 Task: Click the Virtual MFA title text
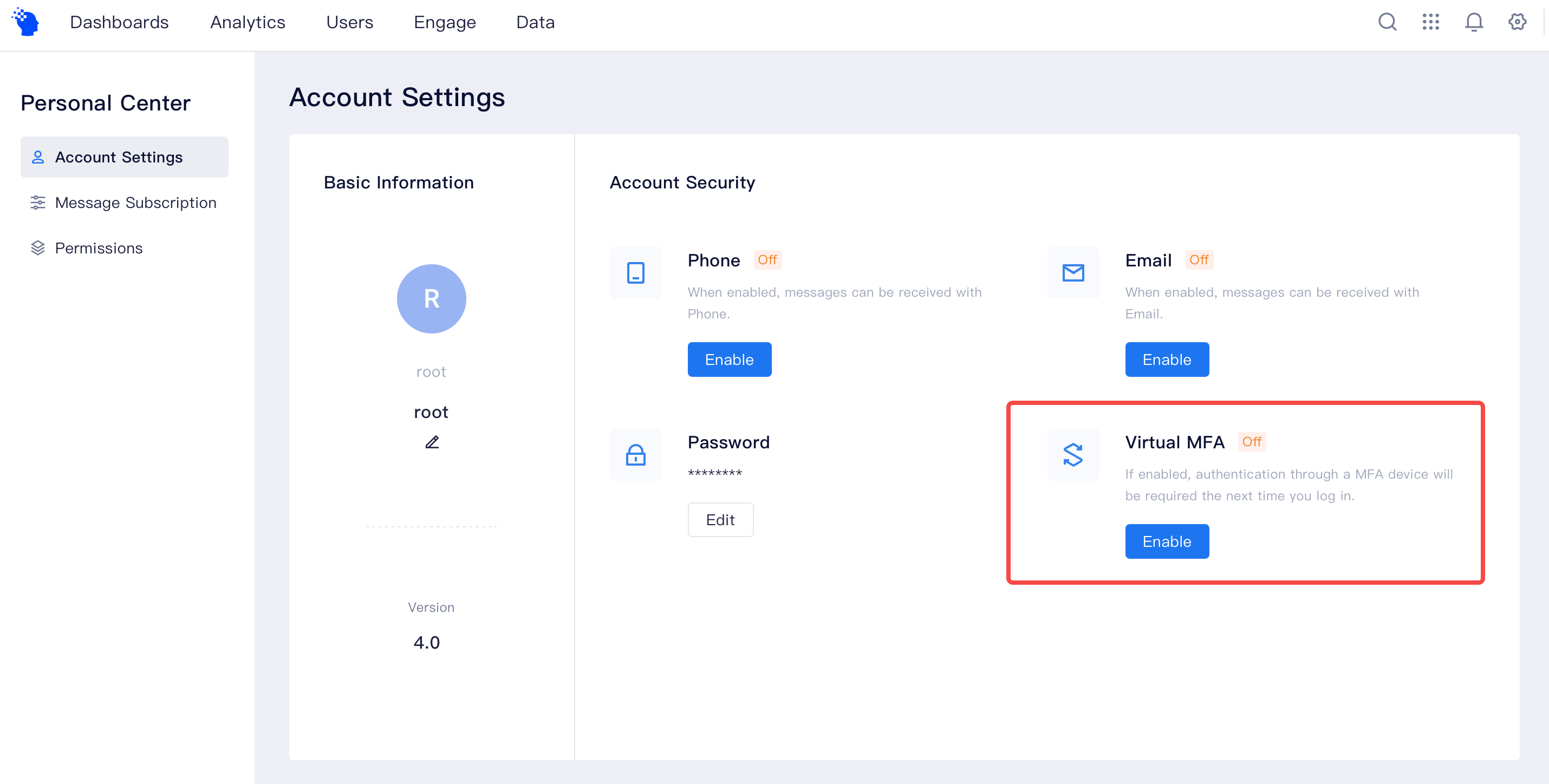(1175, 442)
